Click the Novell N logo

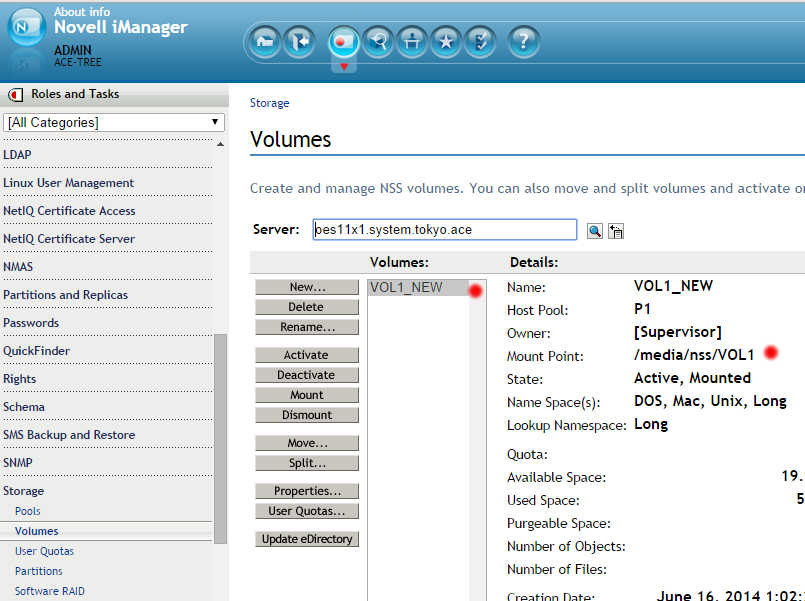(26, 28)
